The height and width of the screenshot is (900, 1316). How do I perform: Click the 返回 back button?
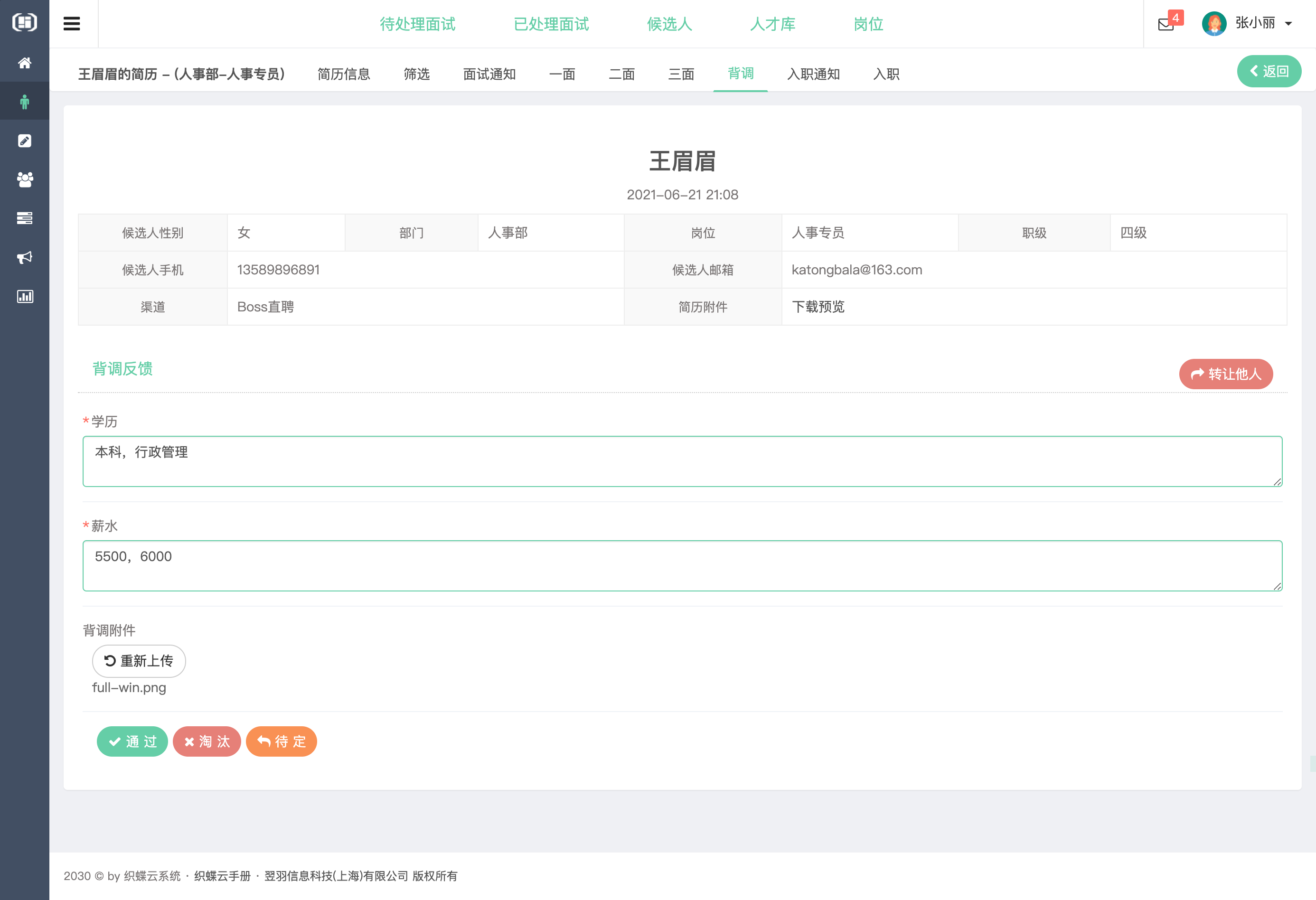1269,71
